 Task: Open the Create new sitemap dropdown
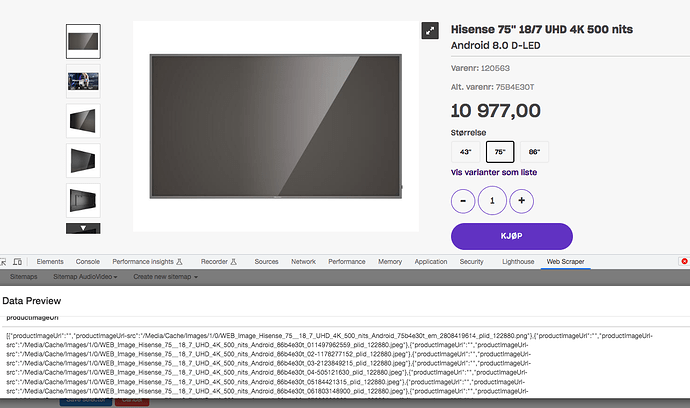click(165, 276)
